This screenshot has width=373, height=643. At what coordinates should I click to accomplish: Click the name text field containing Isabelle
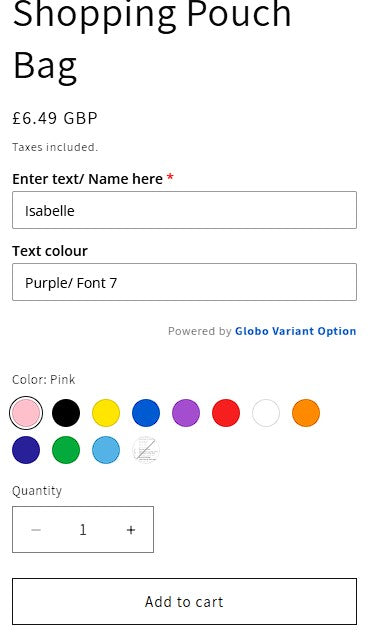tap(184, 210)
